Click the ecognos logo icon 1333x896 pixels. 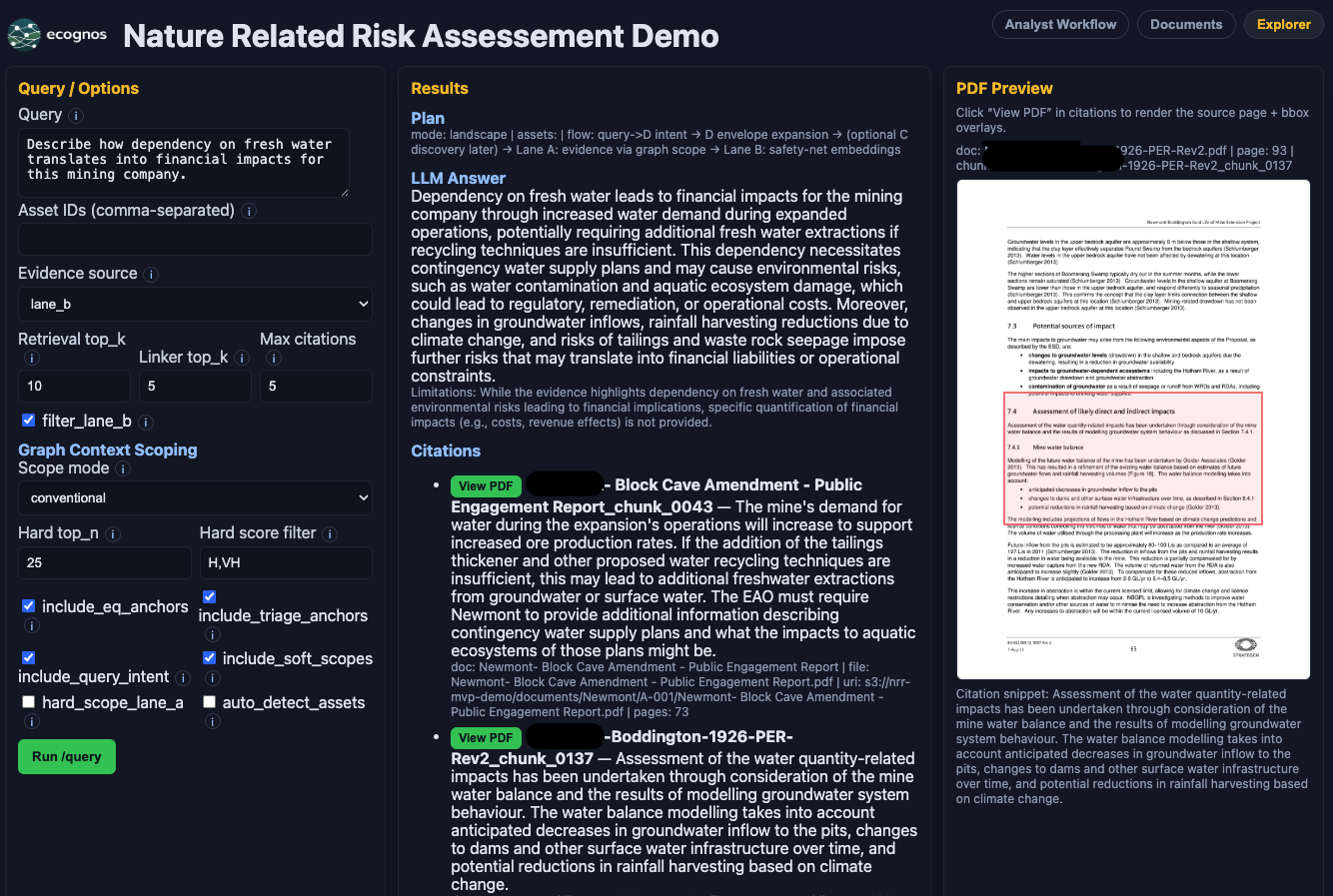tap(24, 35)
